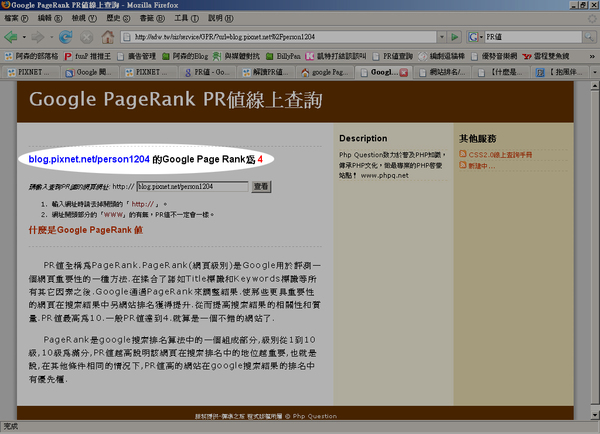Switch to the Google 閱... tab
The height and width of the screenshot is (434, 600).
point(89,72)
